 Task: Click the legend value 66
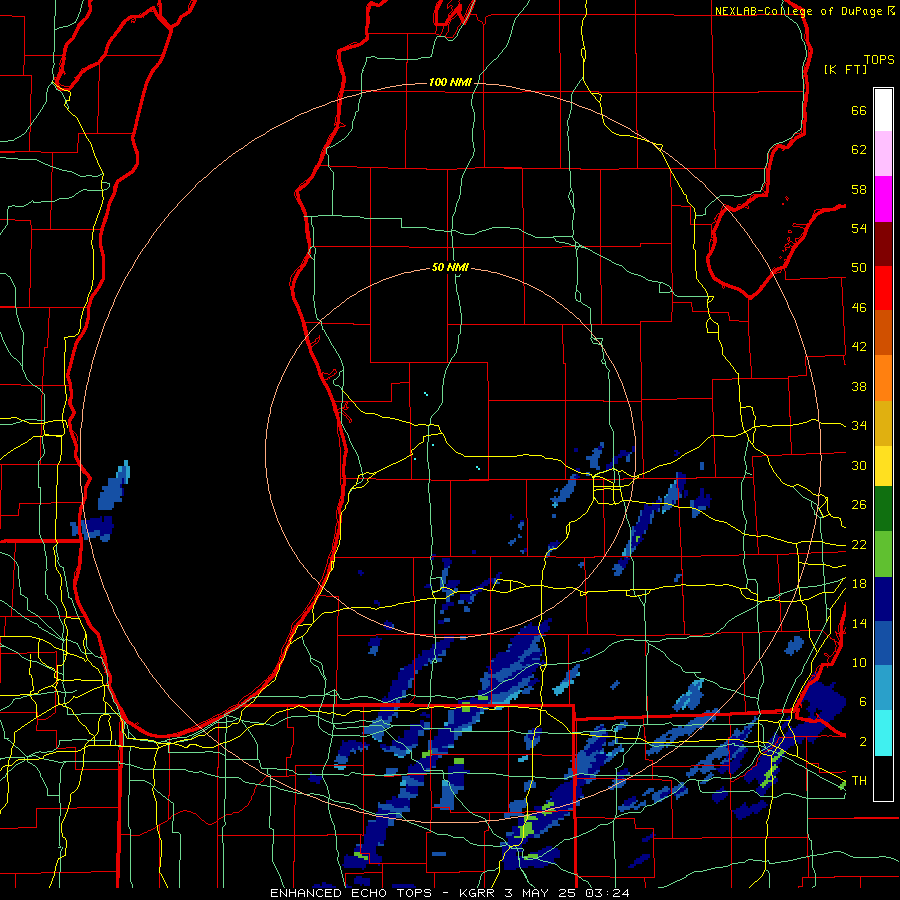(x=859, y=111)
